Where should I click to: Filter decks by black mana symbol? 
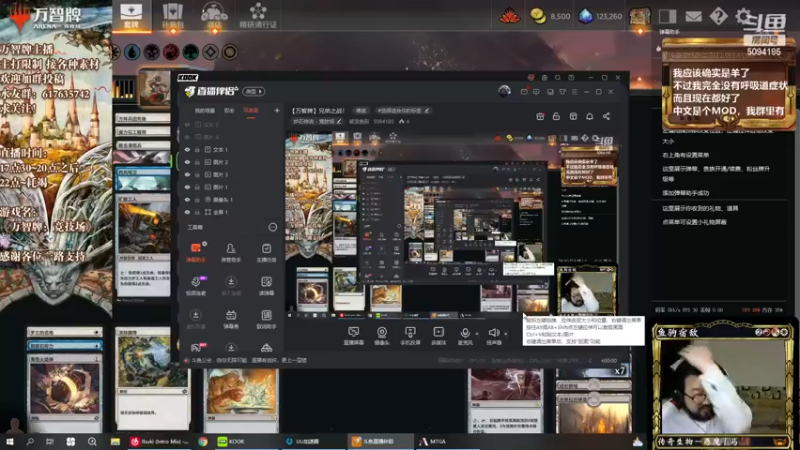pos(152,52)
